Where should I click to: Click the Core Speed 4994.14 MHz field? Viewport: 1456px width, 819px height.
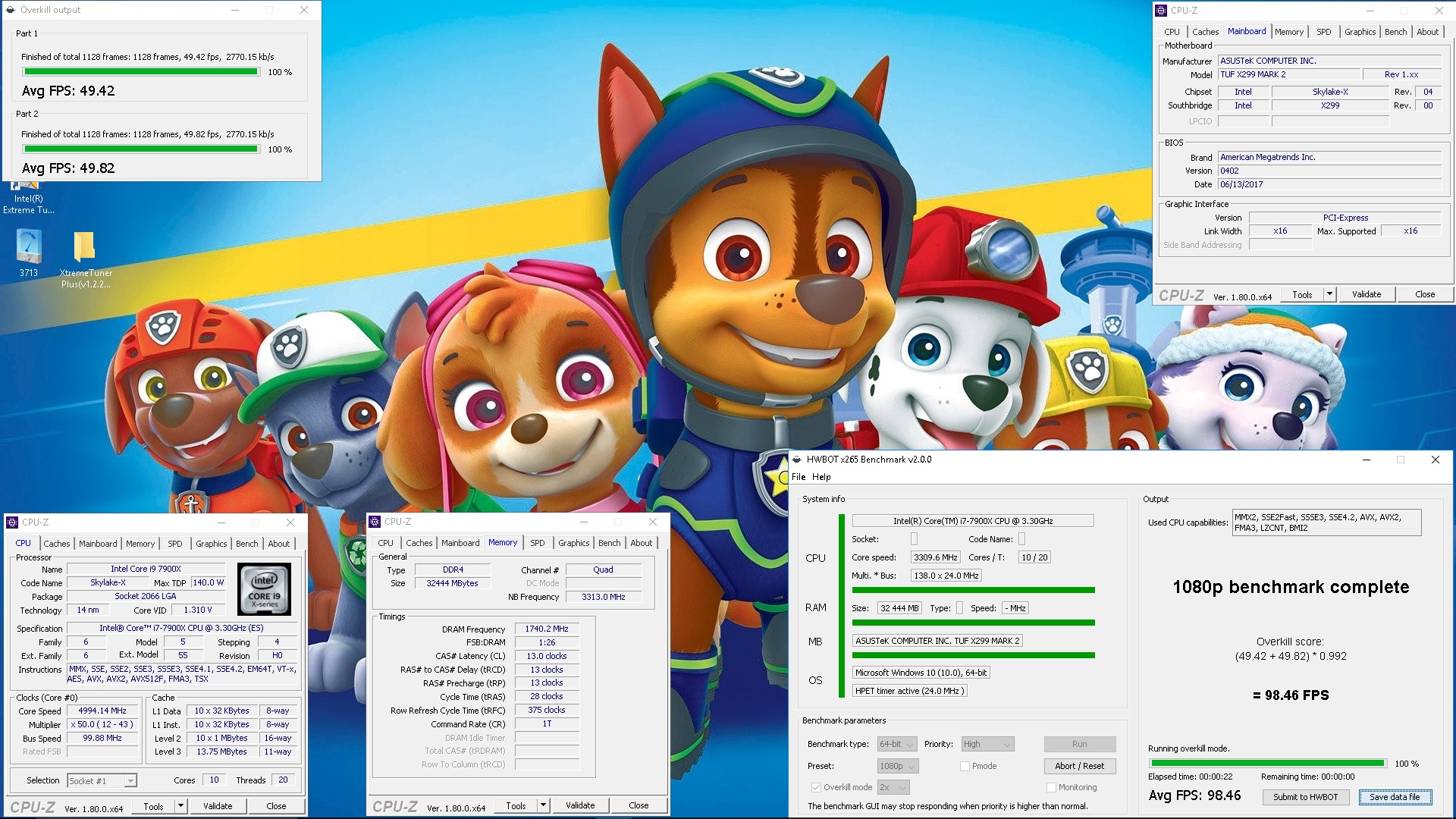tap(102, 711)
